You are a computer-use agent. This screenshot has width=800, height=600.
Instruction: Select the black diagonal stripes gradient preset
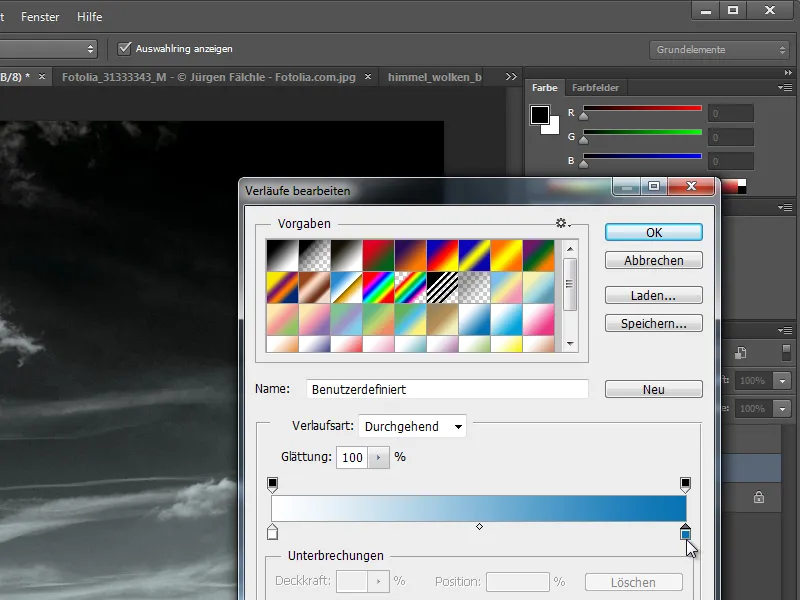(442, 288)
